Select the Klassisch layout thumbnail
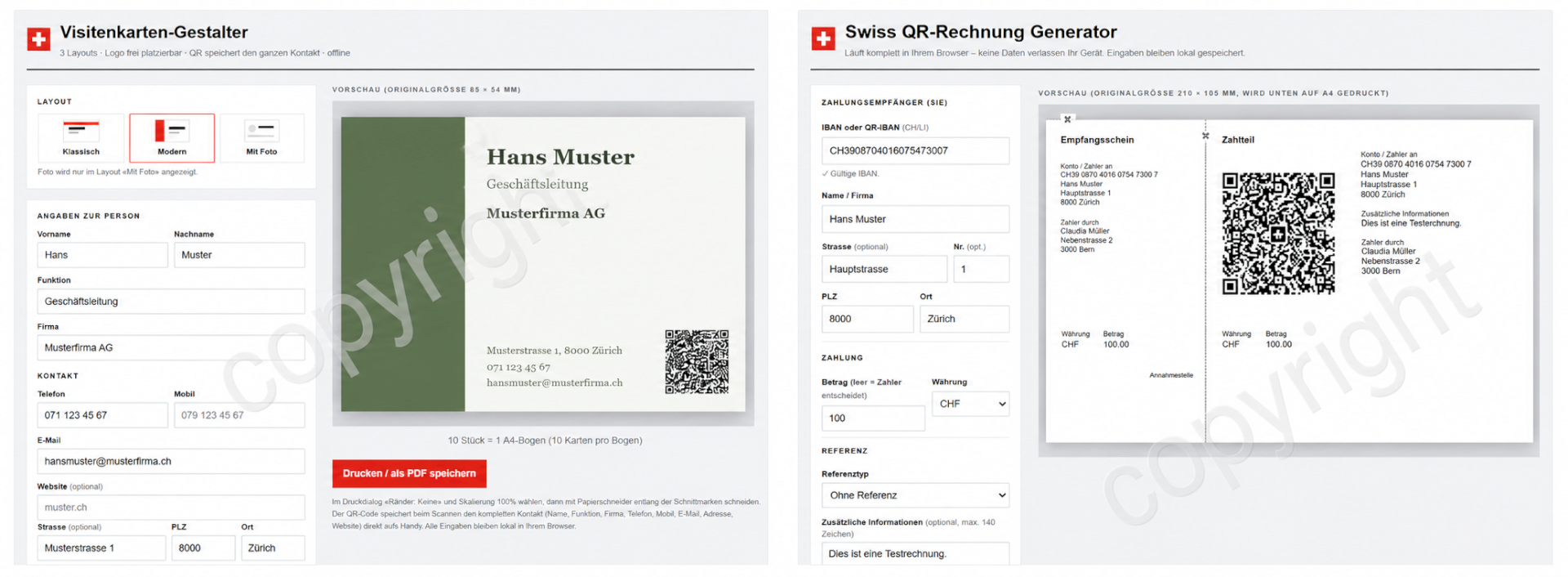1568x577 pixels. click(x=81, y=138)
